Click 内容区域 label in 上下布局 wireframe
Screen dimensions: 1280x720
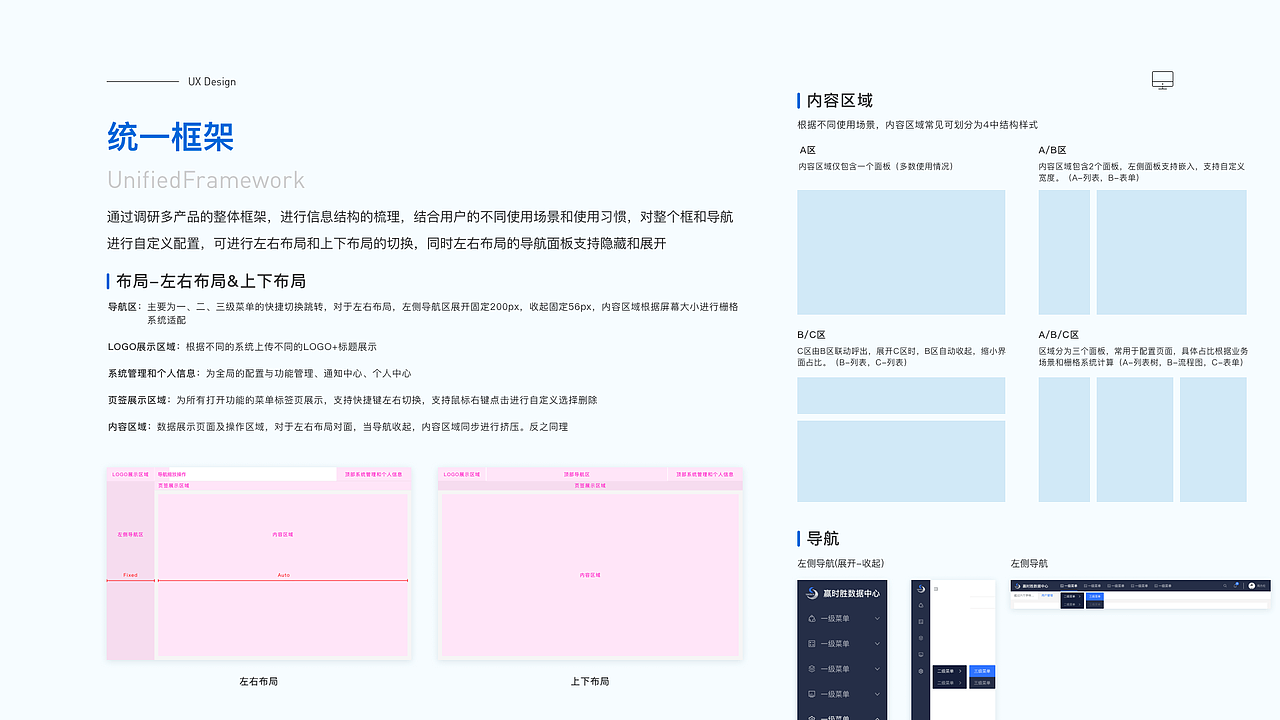(x=590, y=575)
